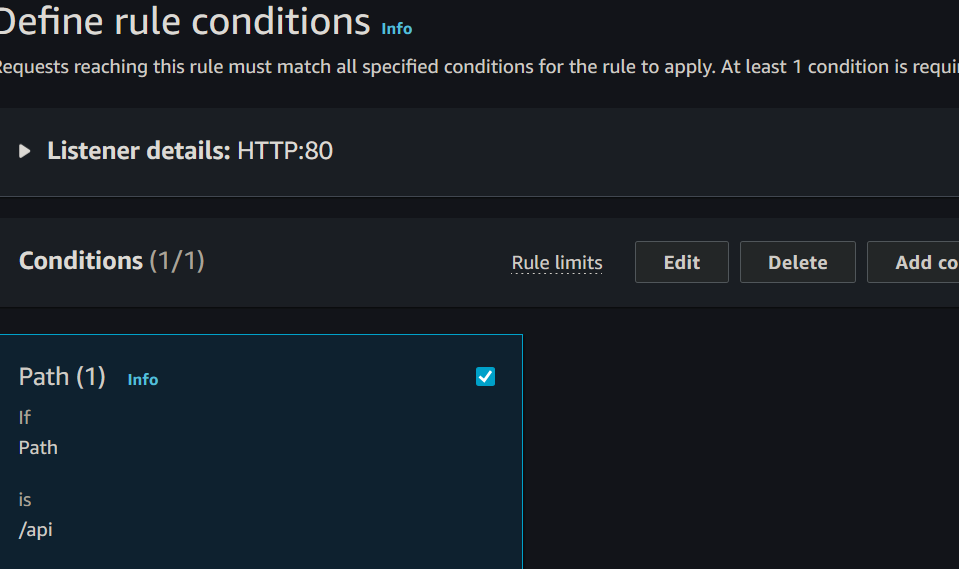Open Info beside Define rule conditions
Screen dimensions: 959x569
(x=396, y=28)
